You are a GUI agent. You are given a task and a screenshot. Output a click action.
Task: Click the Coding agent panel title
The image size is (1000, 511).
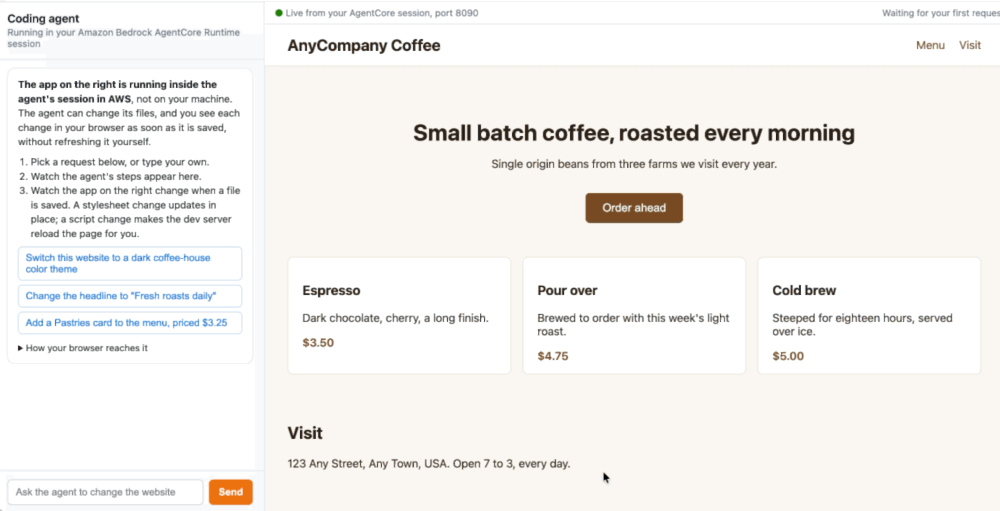(x=43, y=19)
